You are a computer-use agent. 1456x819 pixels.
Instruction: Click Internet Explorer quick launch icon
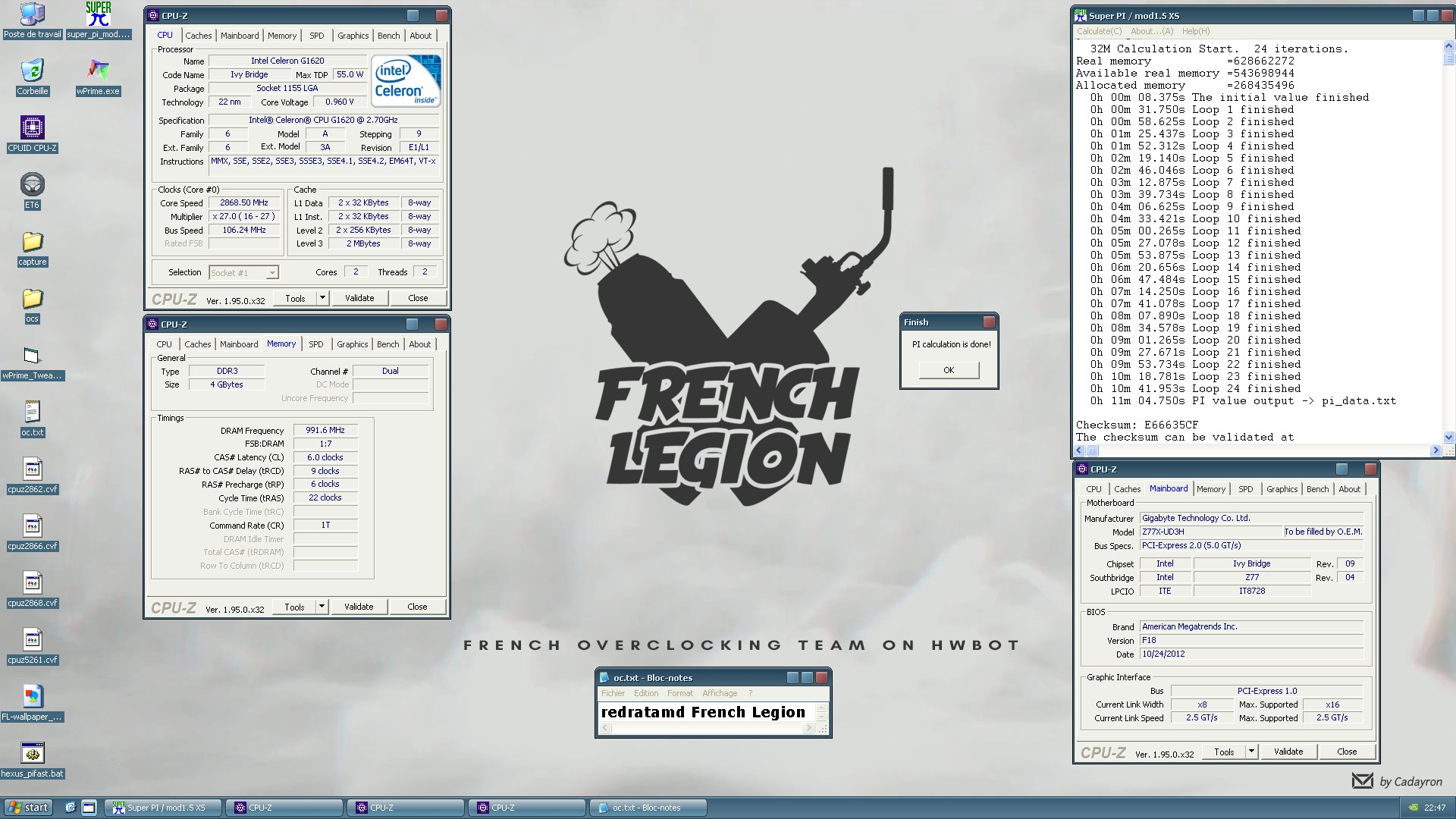coord(70,808)
